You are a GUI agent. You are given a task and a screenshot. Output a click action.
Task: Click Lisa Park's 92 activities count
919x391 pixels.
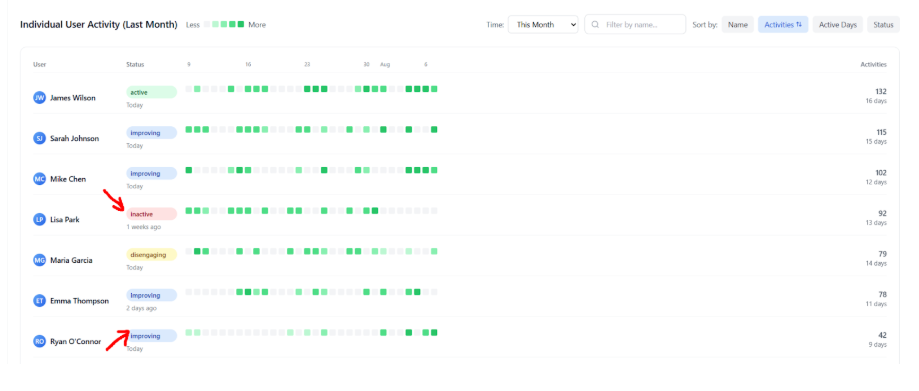(883, 213)
